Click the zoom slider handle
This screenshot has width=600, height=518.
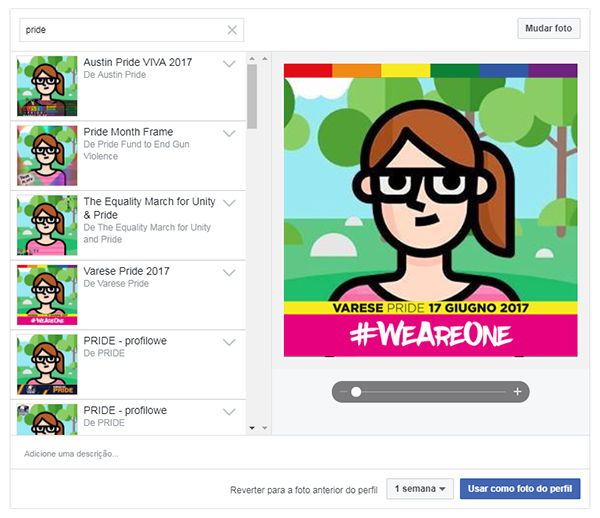356,392
